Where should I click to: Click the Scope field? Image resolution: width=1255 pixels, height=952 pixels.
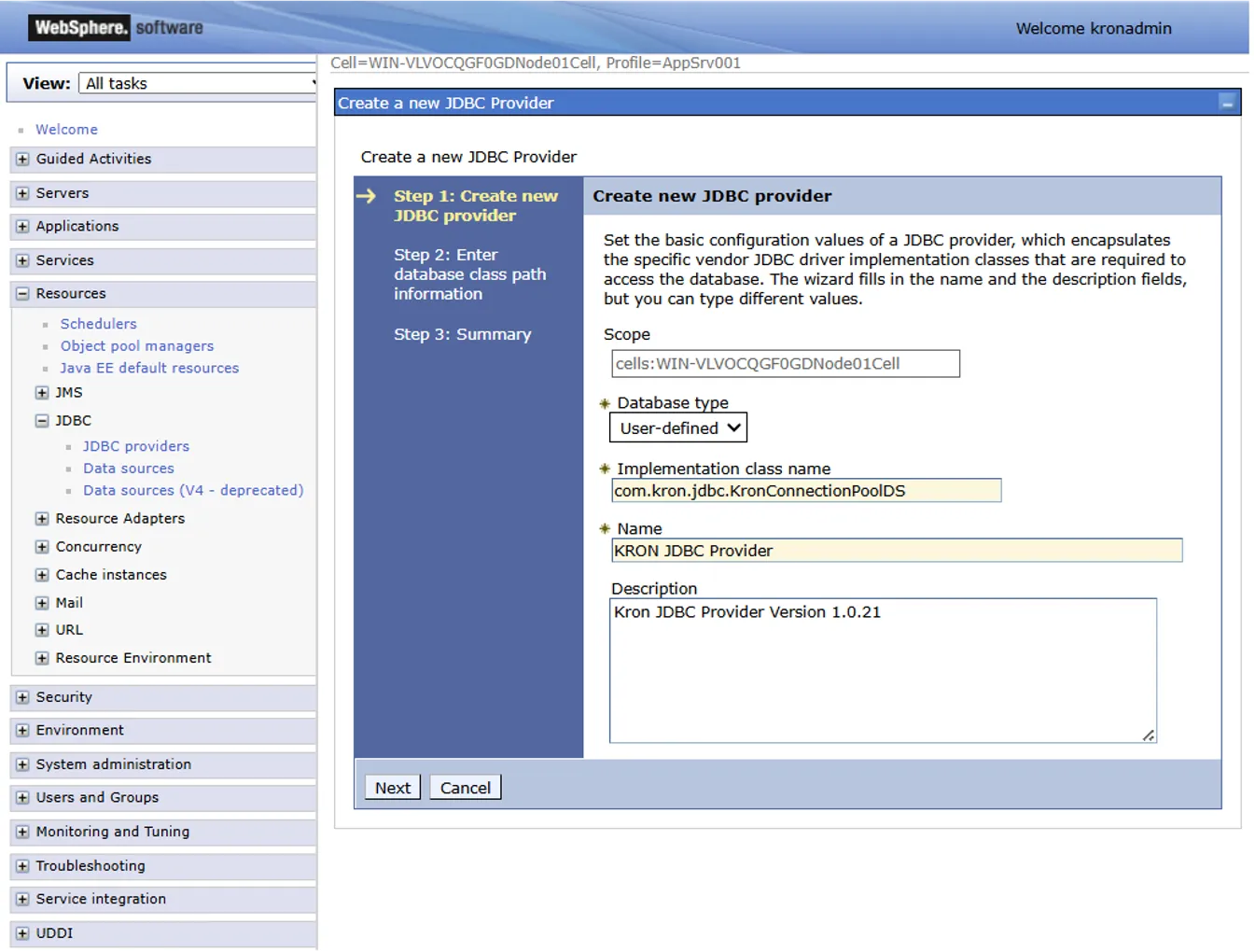pyautogui.click(x=786, y=364)
